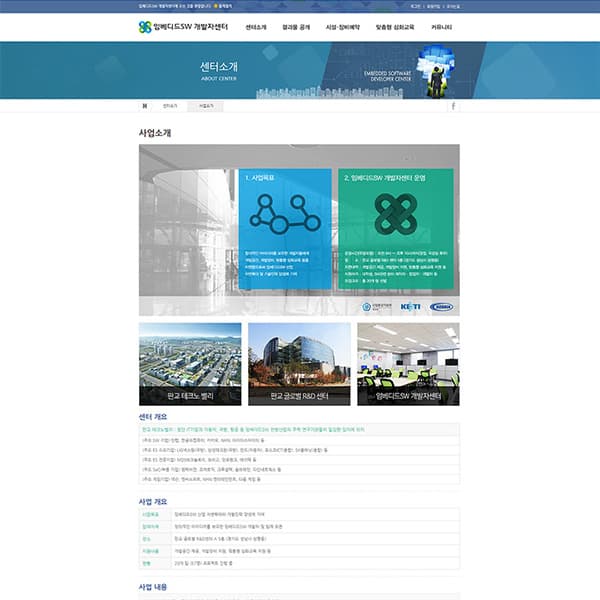Click the 사업 내용 section heading
This screenshot has width=600, height=600.
153,587
